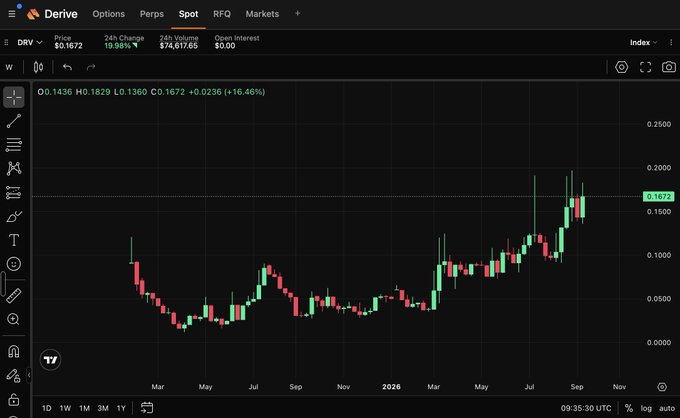Select the pattern drawing tool
Screen dimensions: 680x418
[x=14, y=168]
